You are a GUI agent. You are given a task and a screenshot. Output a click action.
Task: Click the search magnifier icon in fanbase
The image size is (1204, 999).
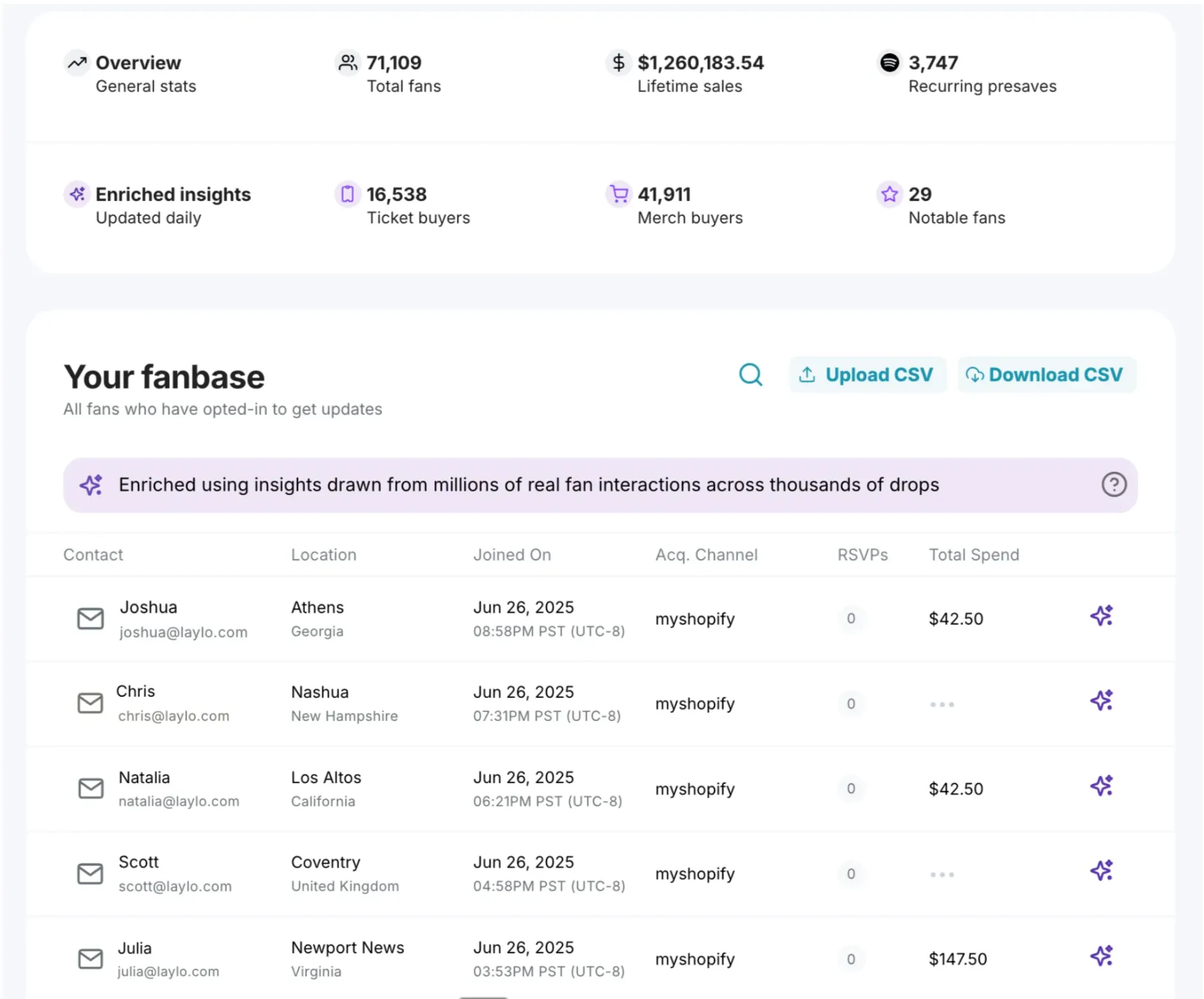pos(751,375)
